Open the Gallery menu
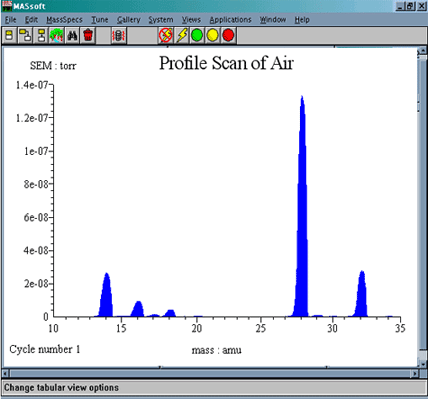Image resolution: width=428 pixels, height=399 pixels. [129, 20]
